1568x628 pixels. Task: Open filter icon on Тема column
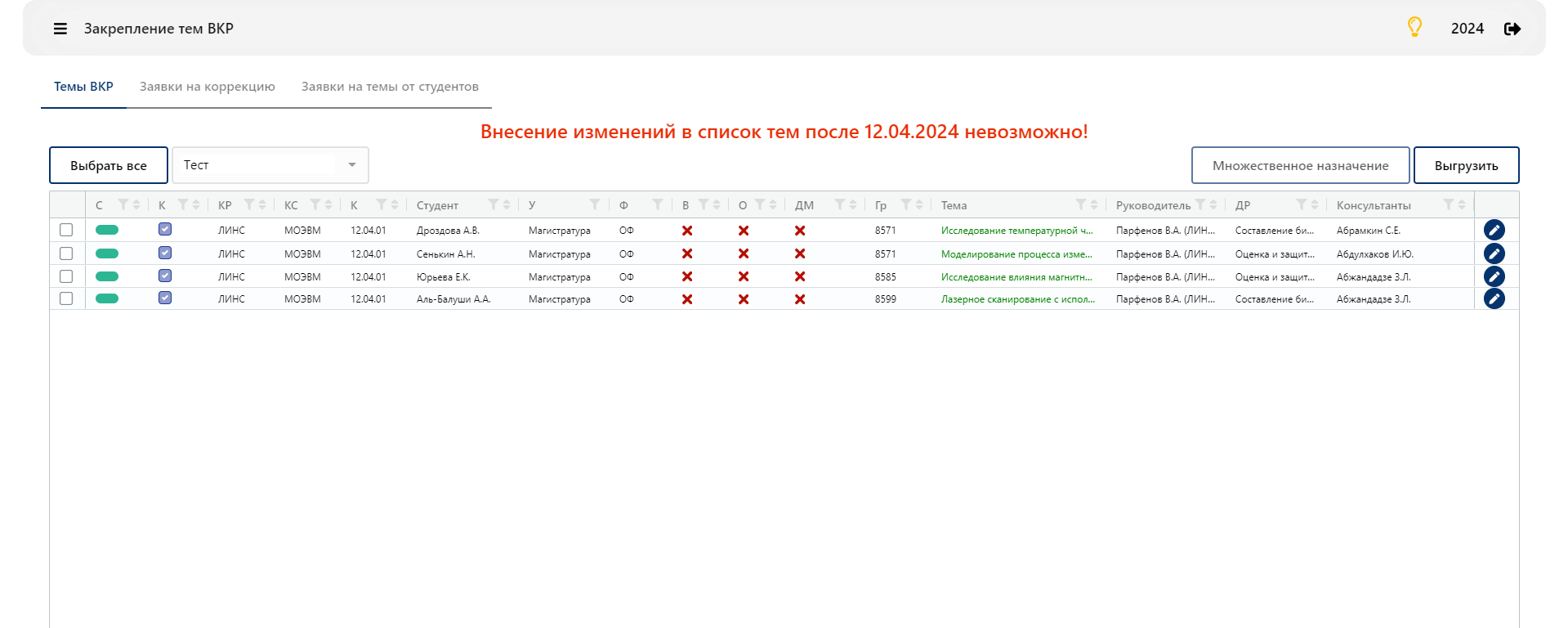[x=1081, y=204]
